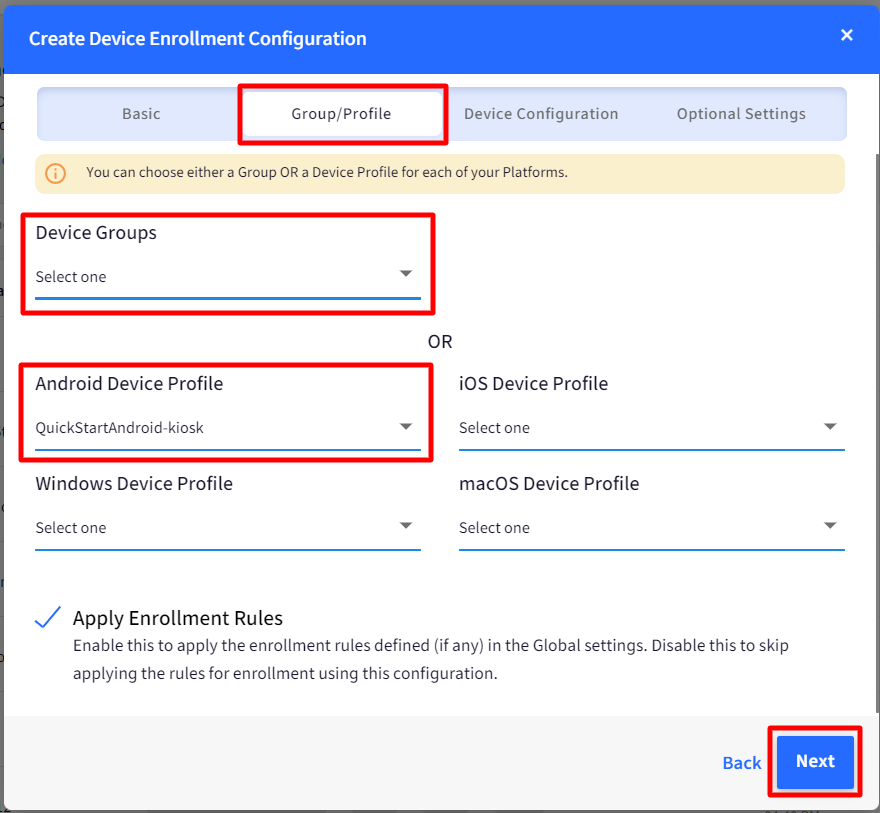The width and height of the screenshot is (880, 813).
Task: Click the dialog title text
Action: point(198,38)
